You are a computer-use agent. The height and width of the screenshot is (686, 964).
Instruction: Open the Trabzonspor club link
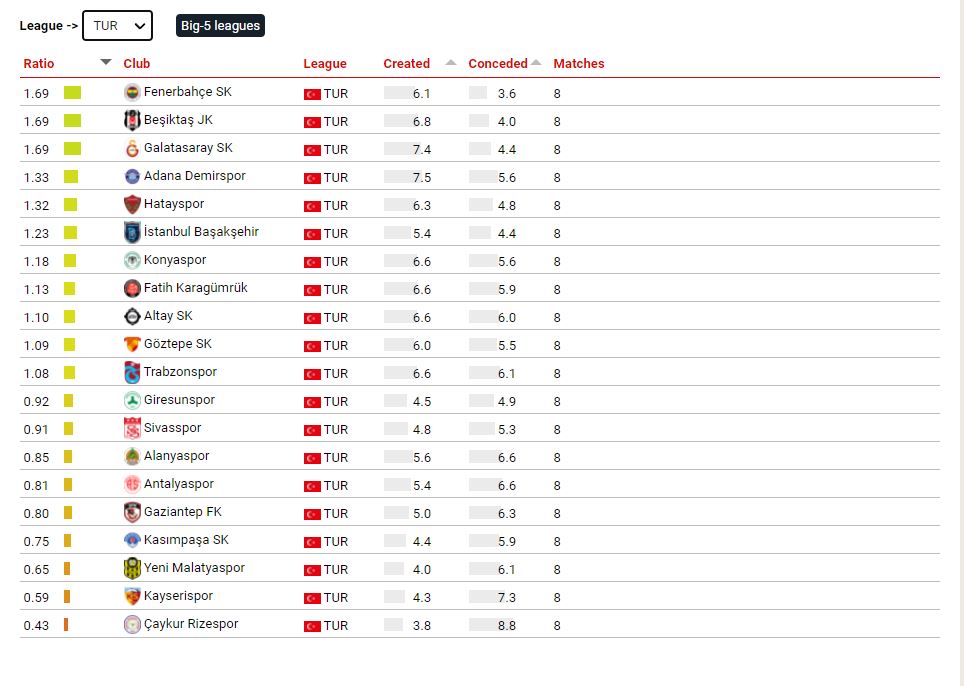[x=180, y=372]
